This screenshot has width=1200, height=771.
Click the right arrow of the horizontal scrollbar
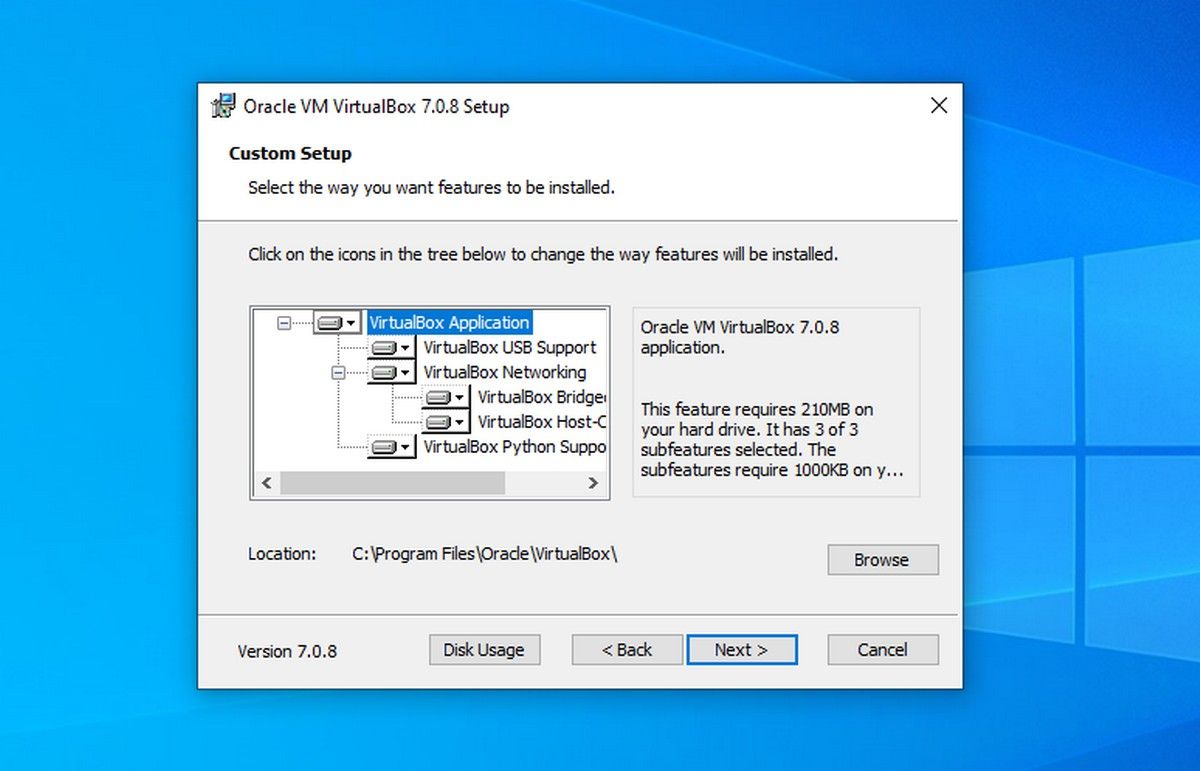click(x=593, y=483)
